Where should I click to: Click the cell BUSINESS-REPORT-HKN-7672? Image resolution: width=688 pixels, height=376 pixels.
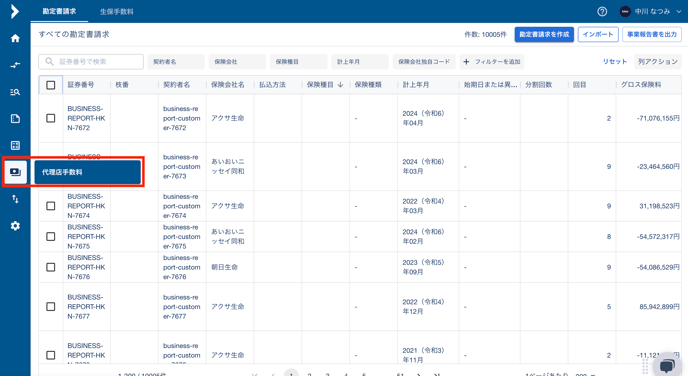pos(86,118)
